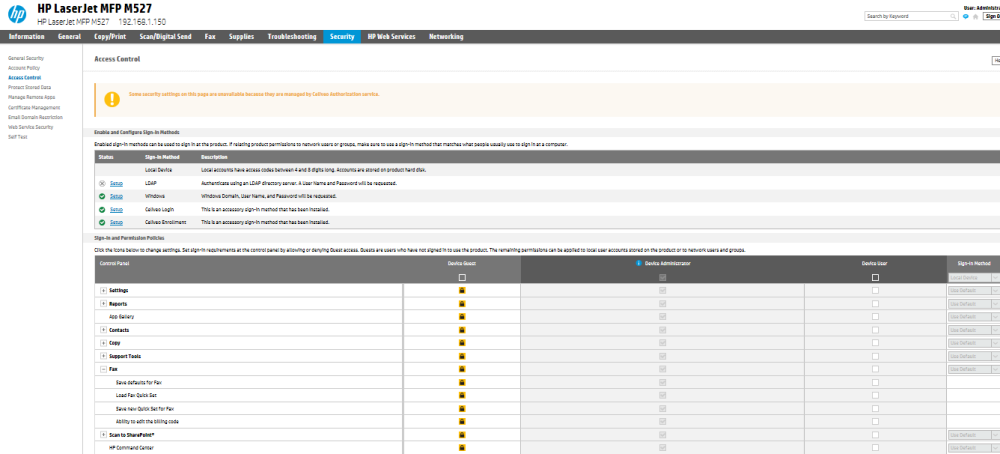Screen dimensions: 1000x454
Task: Check Device User for Reports row
Action: [x=875, y=304]
